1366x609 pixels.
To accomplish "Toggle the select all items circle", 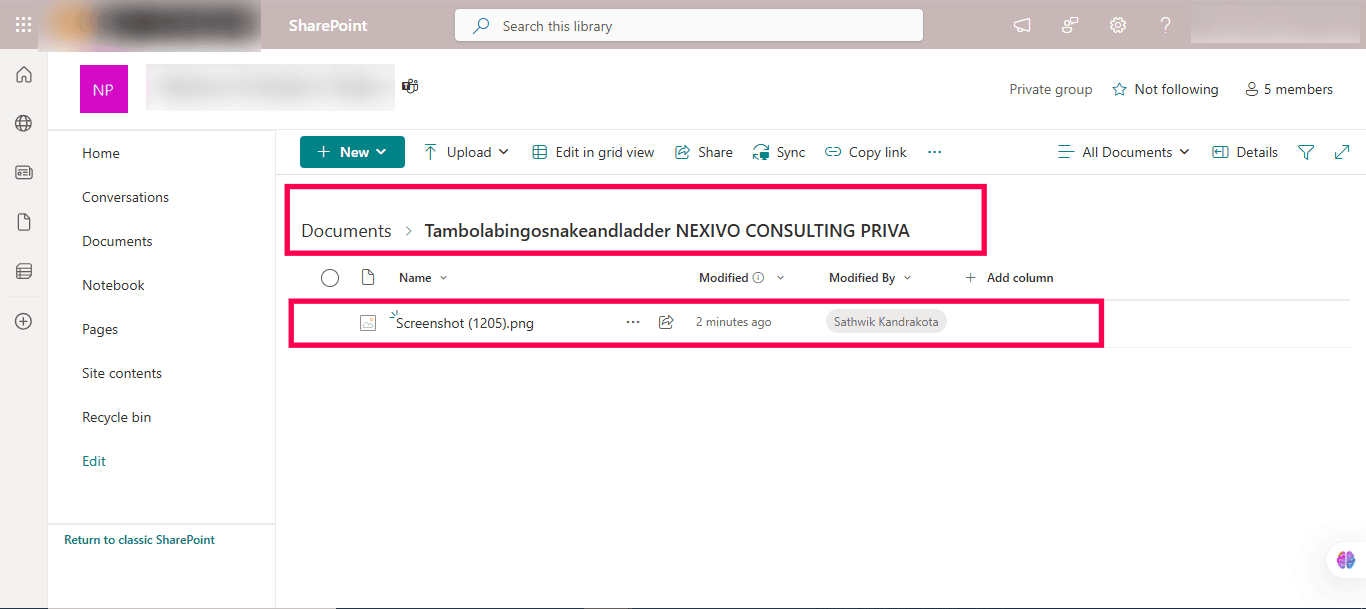I will (330, 278).
